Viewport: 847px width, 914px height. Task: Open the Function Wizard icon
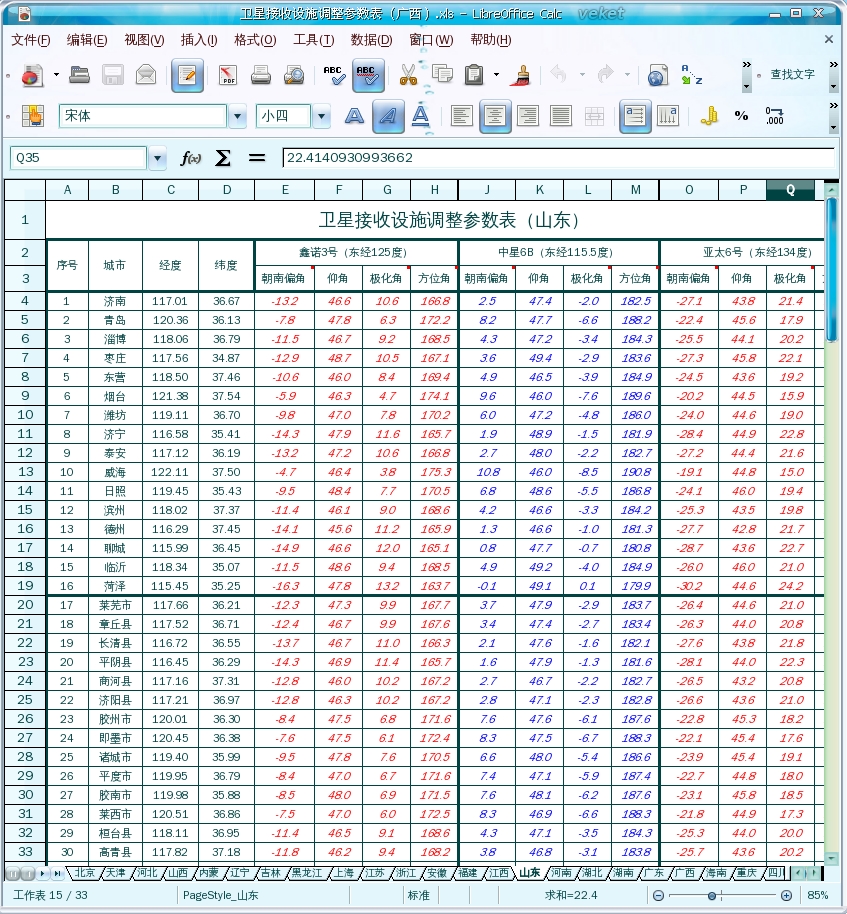191,158
